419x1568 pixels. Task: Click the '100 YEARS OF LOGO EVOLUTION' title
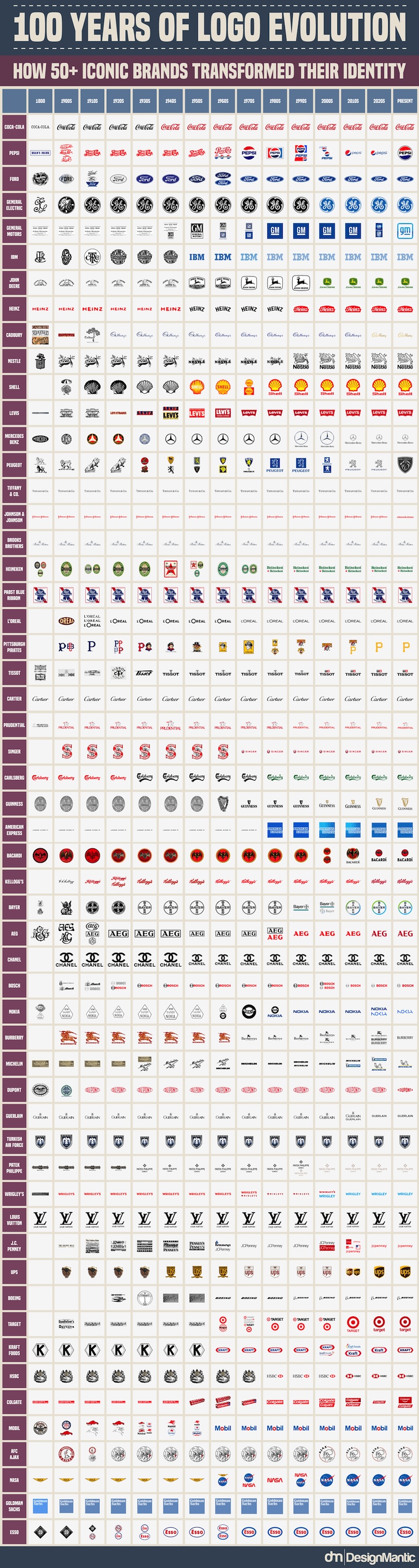[x=210, y=28]
